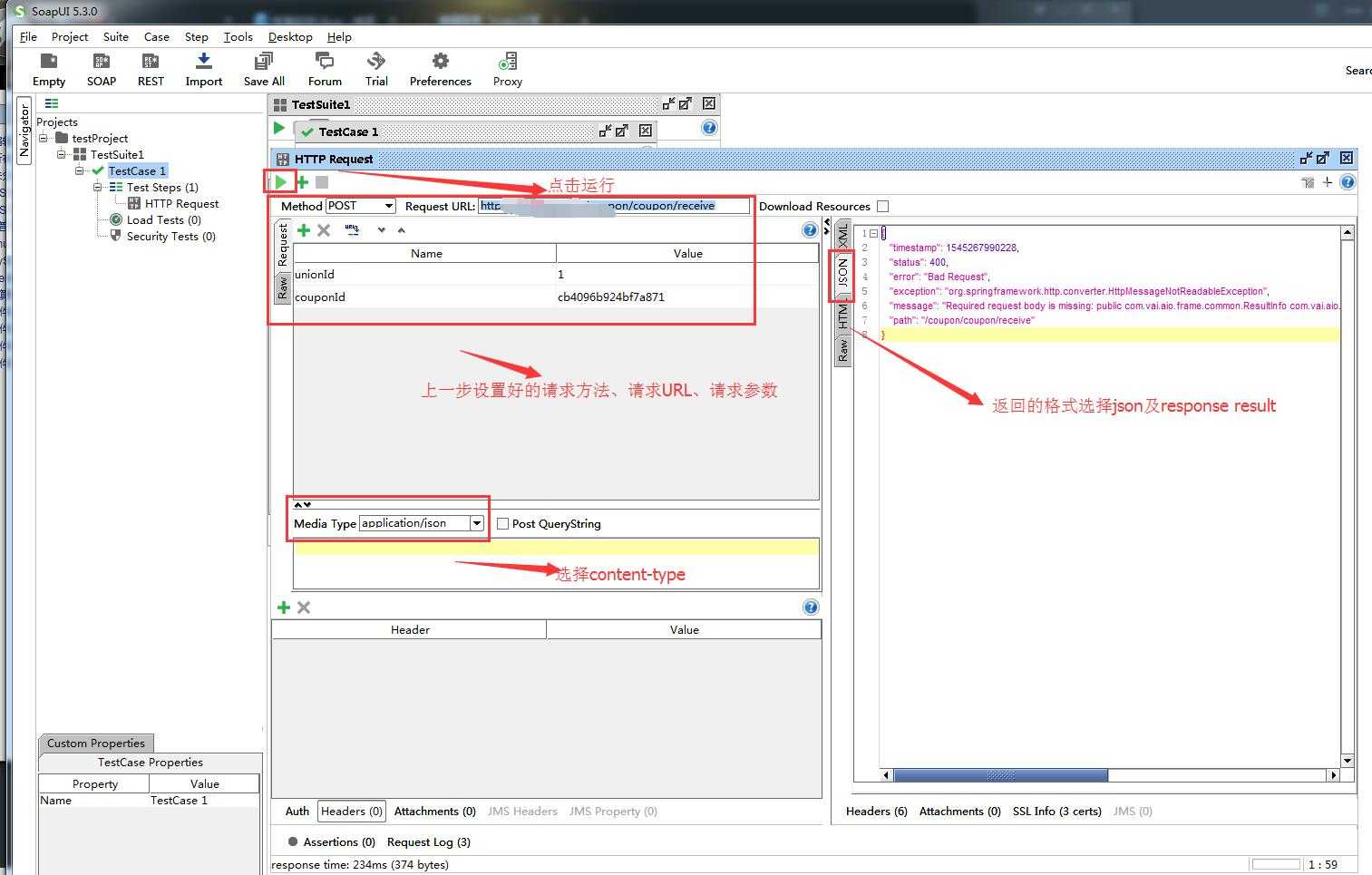This screenshot has height=875, width=1372.
Task: Open the help icon in the TestSuite1 panel
Action: pos(709,128)
